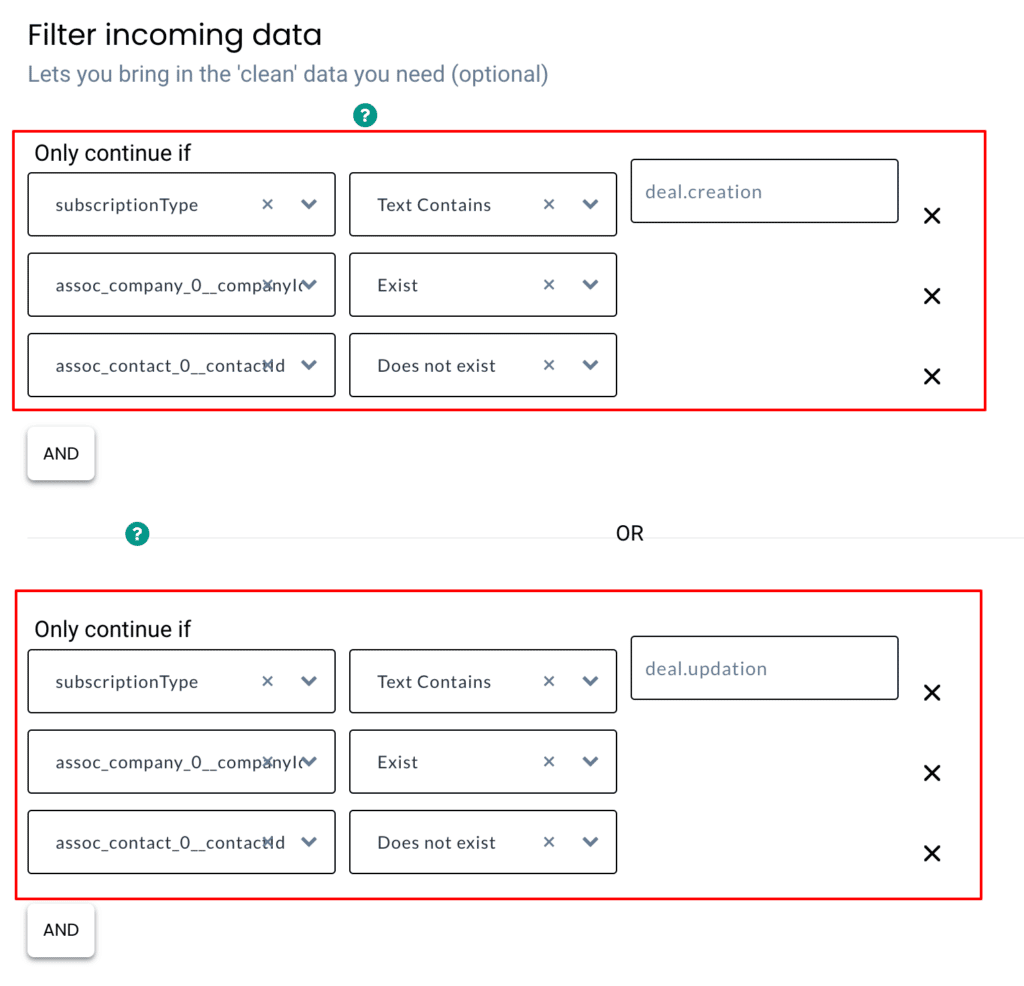Clear assoc_company_0 field in first group
Screen dimensions: 1024x986
coord(268,285)
